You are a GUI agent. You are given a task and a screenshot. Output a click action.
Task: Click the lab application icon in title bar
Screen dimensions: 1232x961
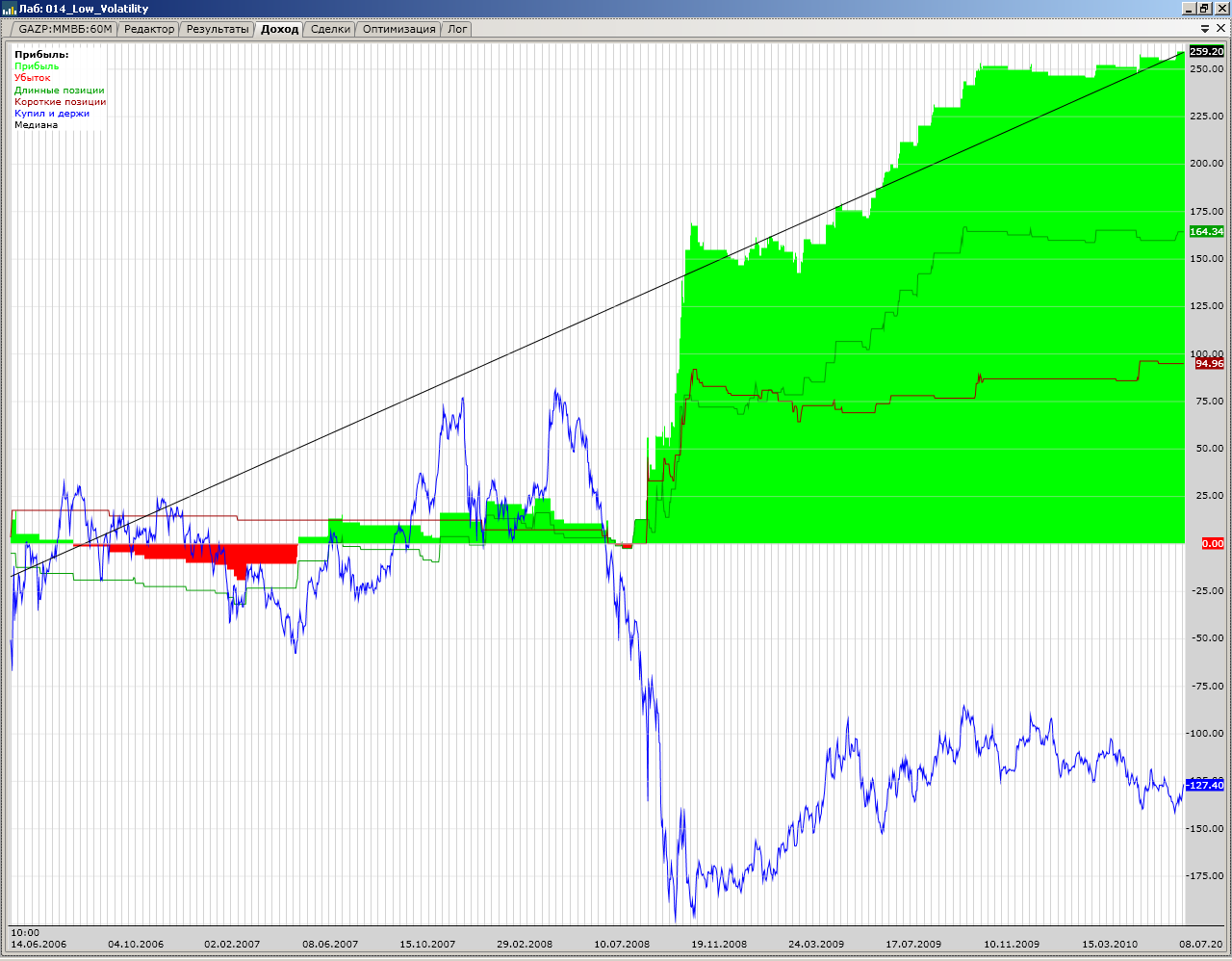click(x=10, y=9)
